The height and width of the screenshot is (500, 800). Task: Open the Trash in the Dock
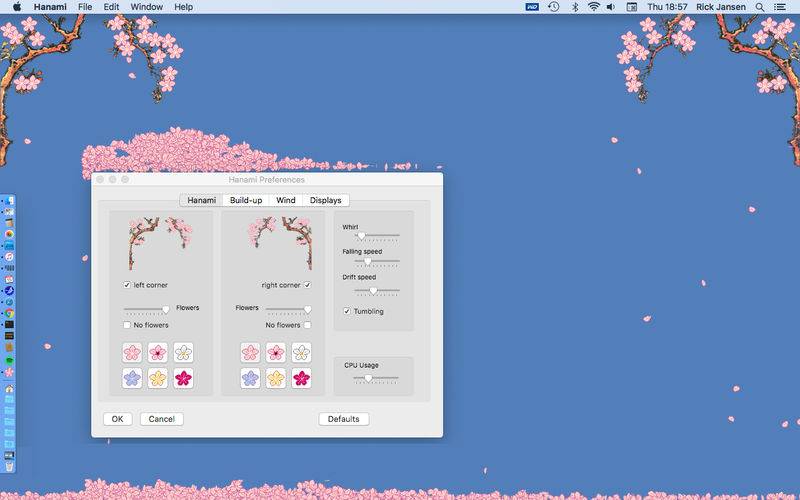(9, 467)
